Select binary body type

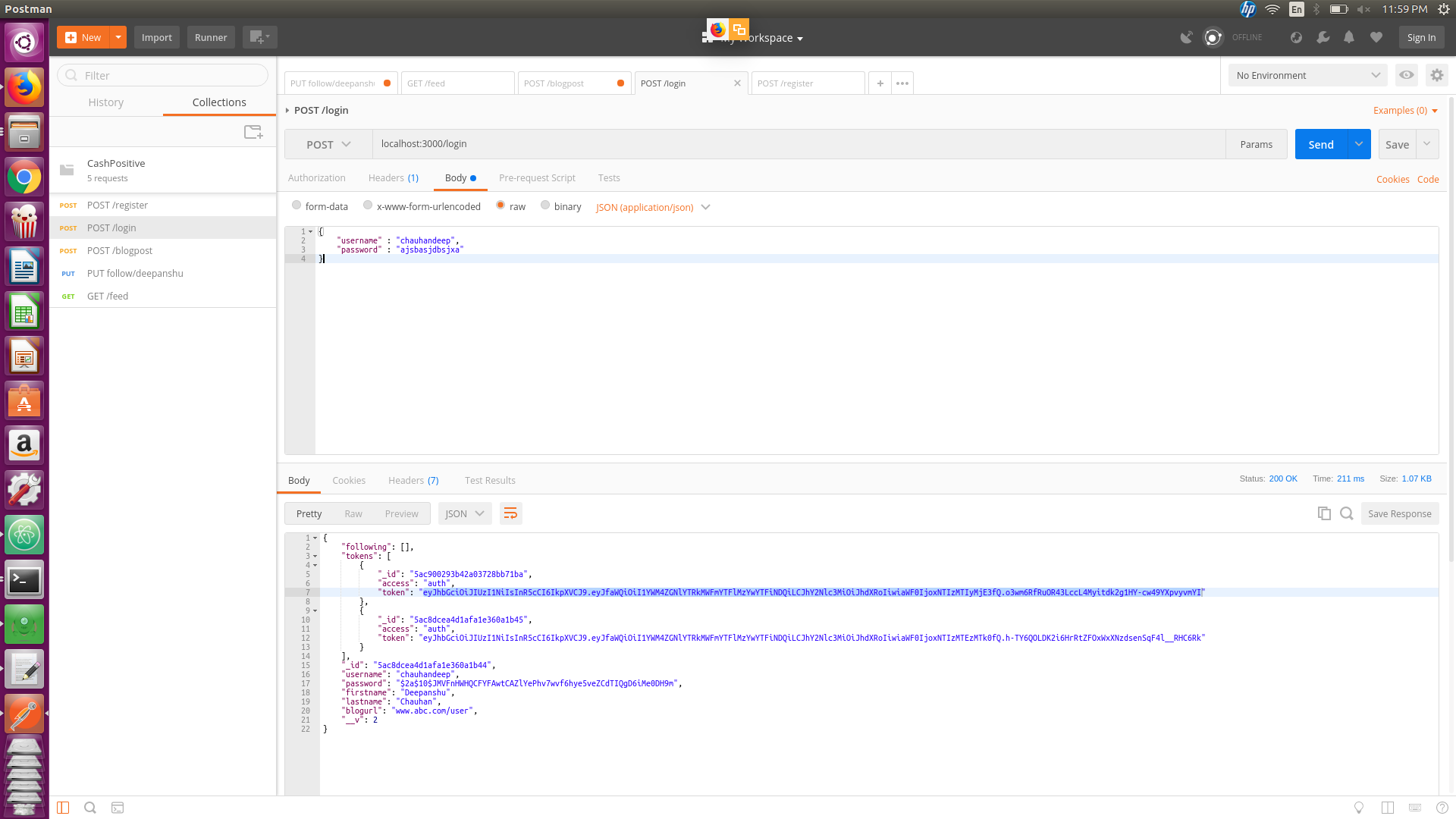click(545, 205)
